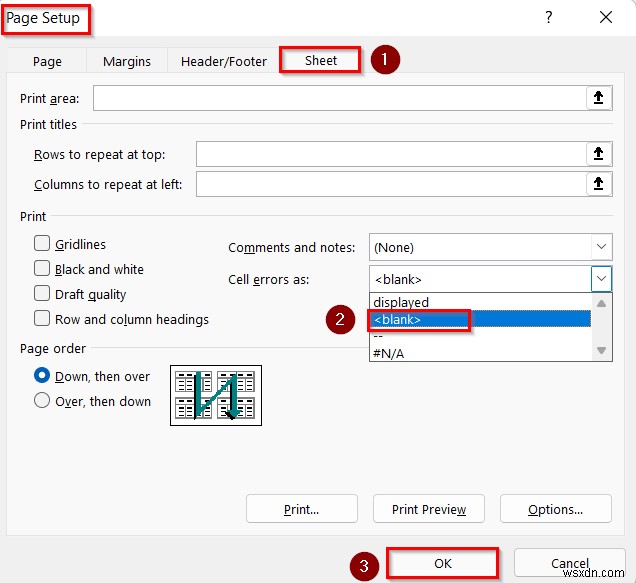Enable Row and column headings
The image size is (636, 583).
[42, 318]
